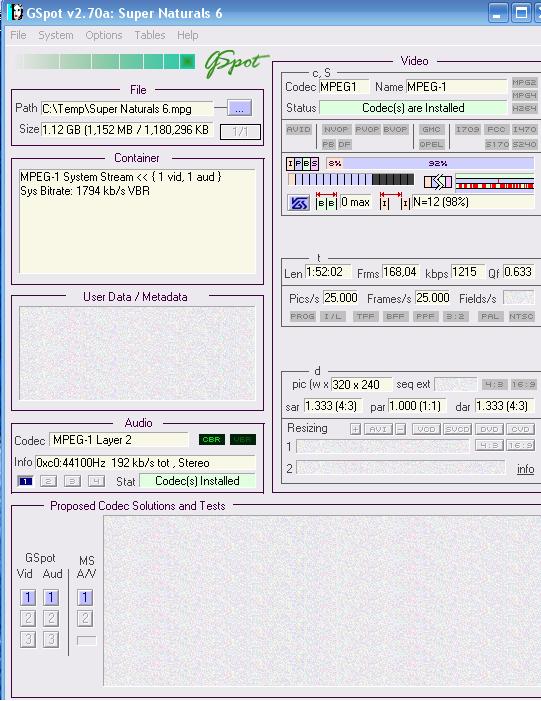Click the GOP arrows structure icon
This screenshot has height=701, width=541.
[438, 182]
